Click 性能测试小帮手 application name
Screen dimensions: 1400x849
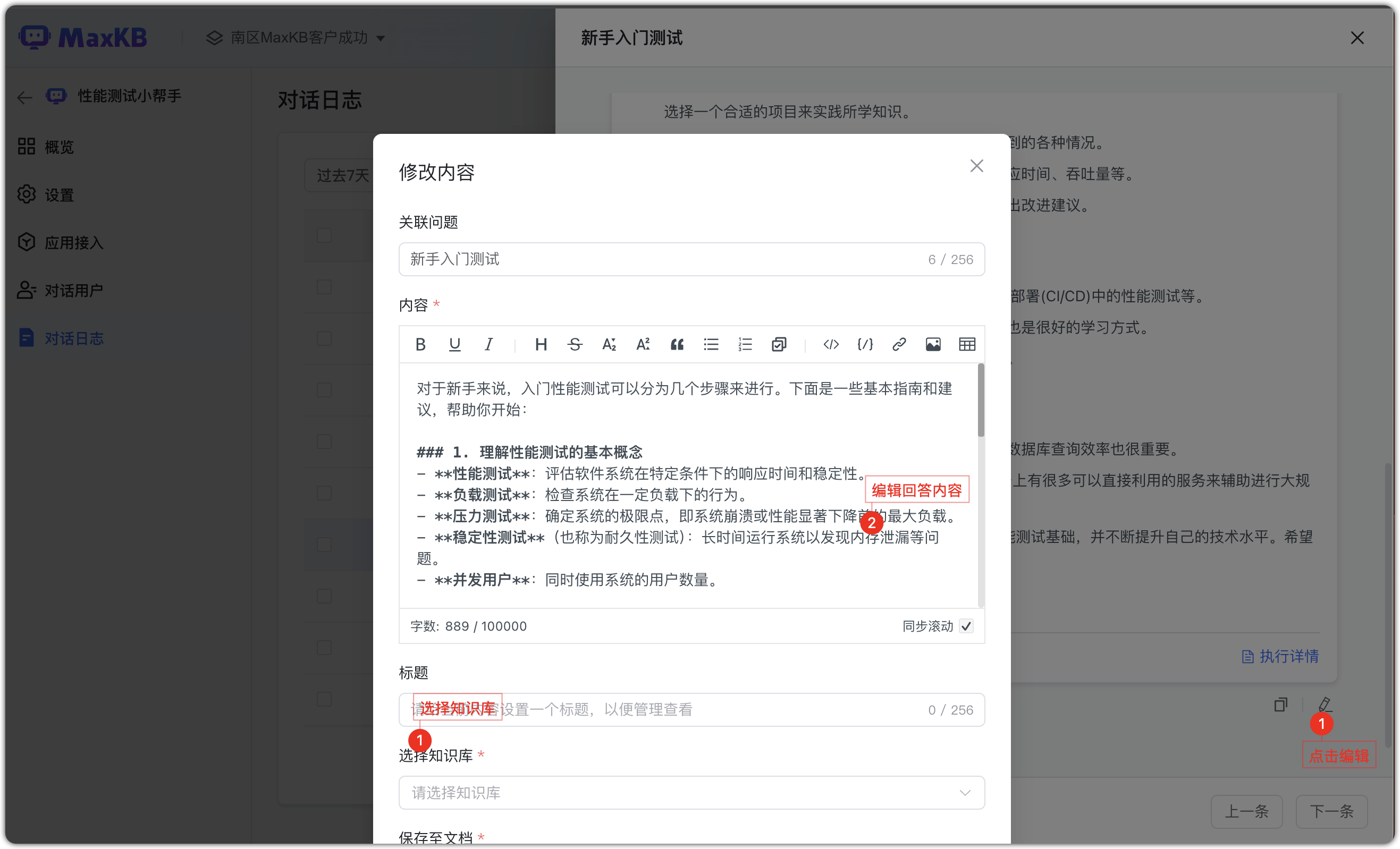click(x=130, y=96)
